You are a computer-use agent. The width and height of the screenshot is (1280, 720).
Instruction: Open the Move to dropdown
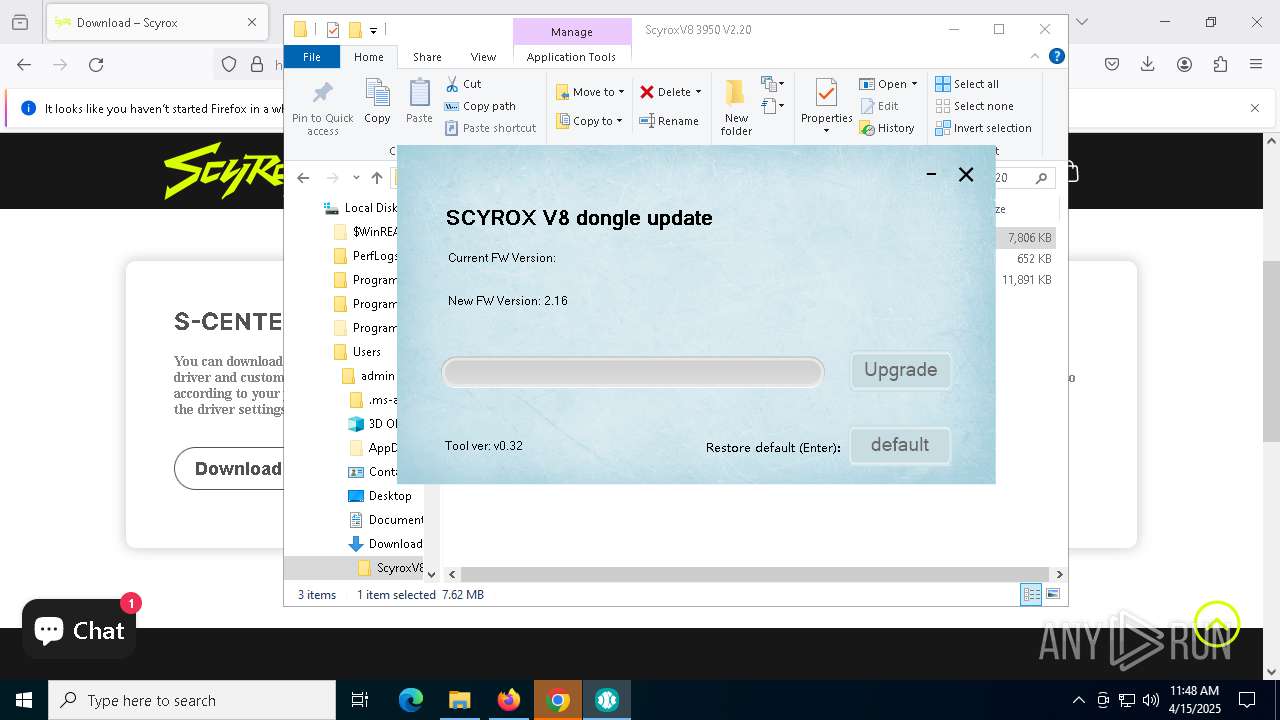(590, 92)
